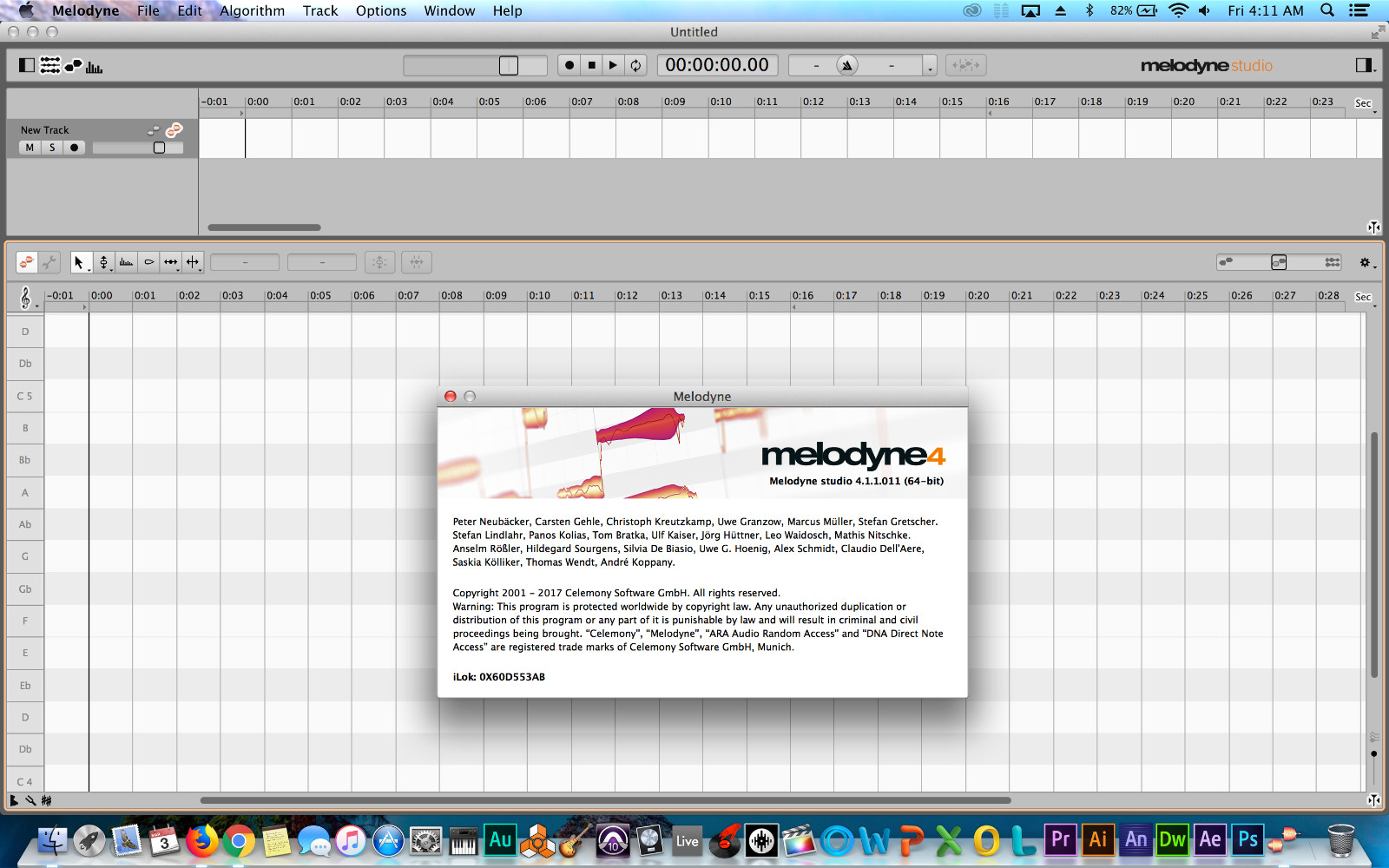Click the second note inspector value field
Image resolution: width=1389 pixels, height=868 pixels.
322,262
